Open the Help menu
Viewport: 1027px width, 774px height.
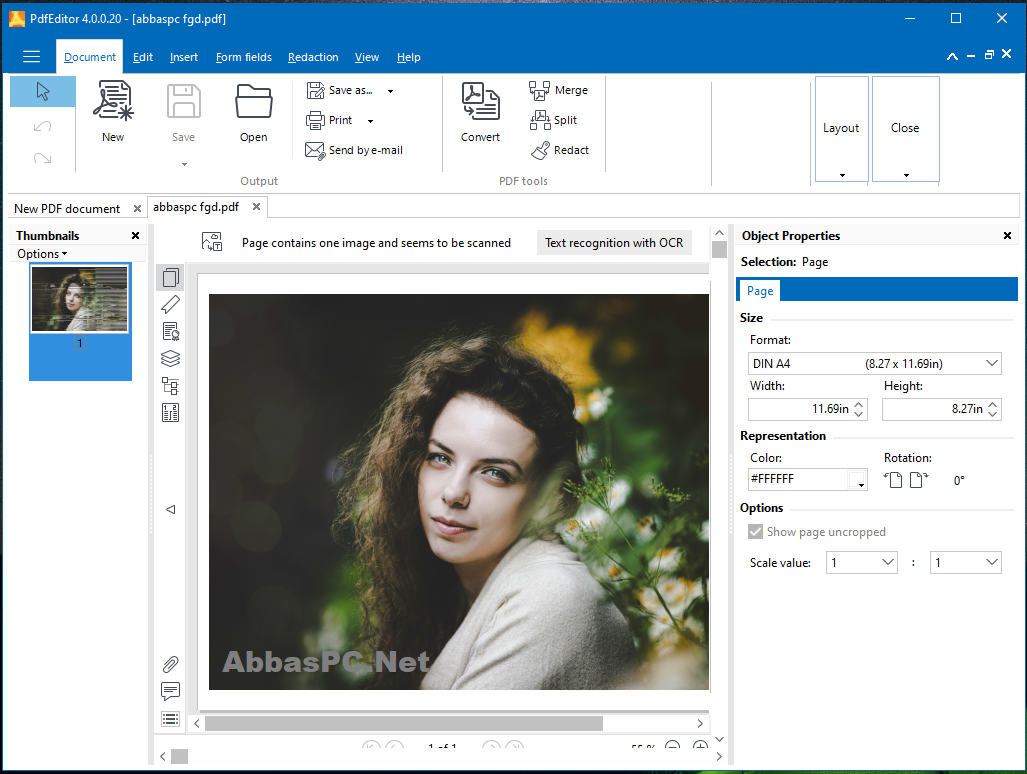pos(409,57)
